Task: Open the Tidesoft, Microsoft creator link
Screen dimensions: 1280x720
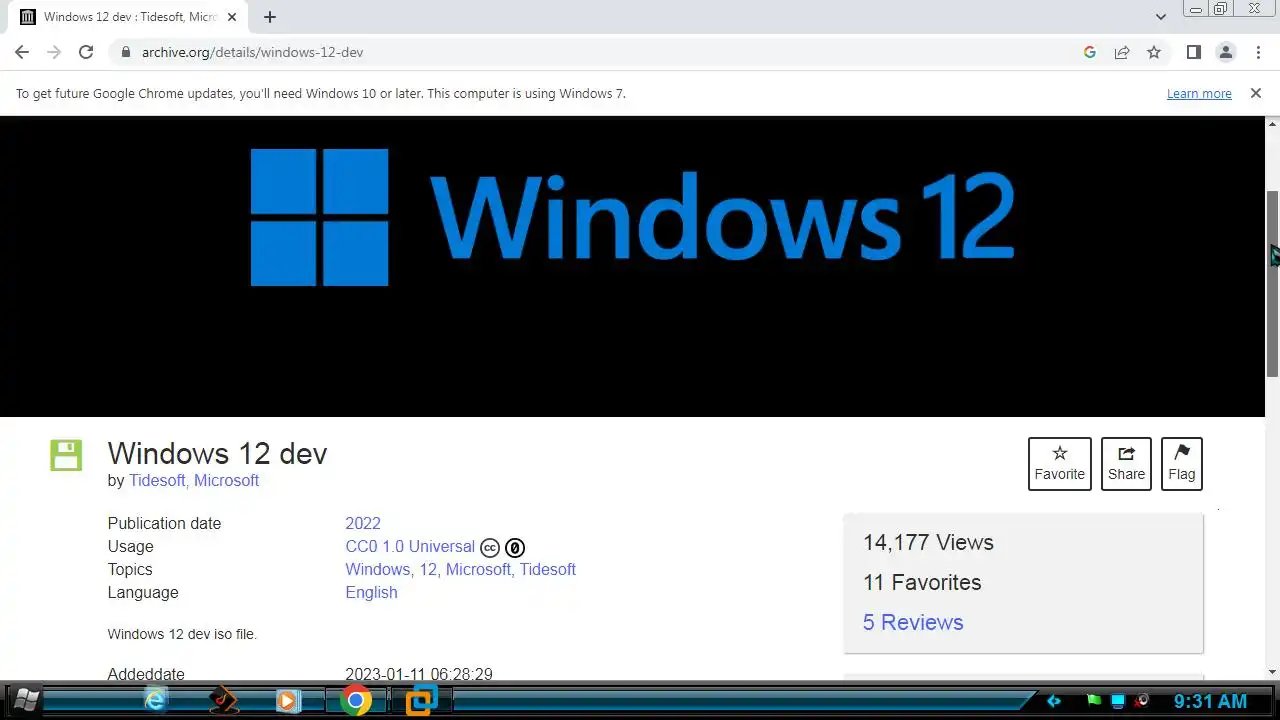Action: 194,480
